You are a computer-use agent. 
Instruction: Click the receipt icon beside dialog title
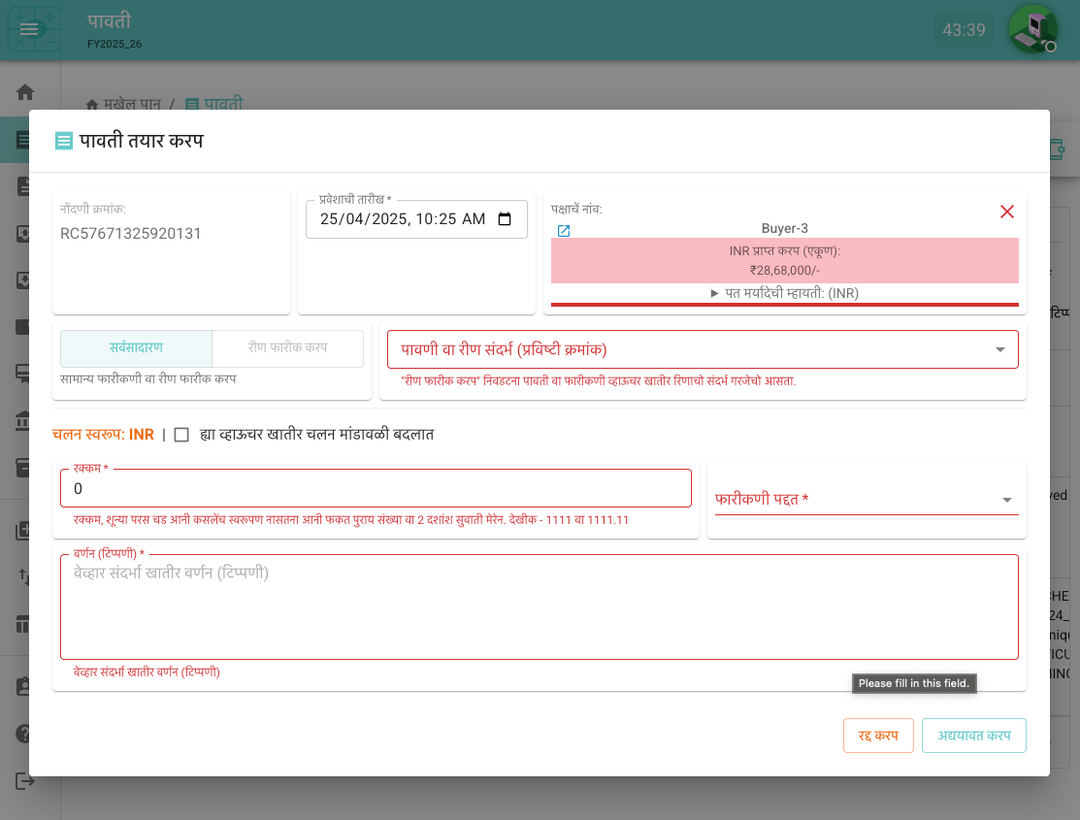coord(64,141)
